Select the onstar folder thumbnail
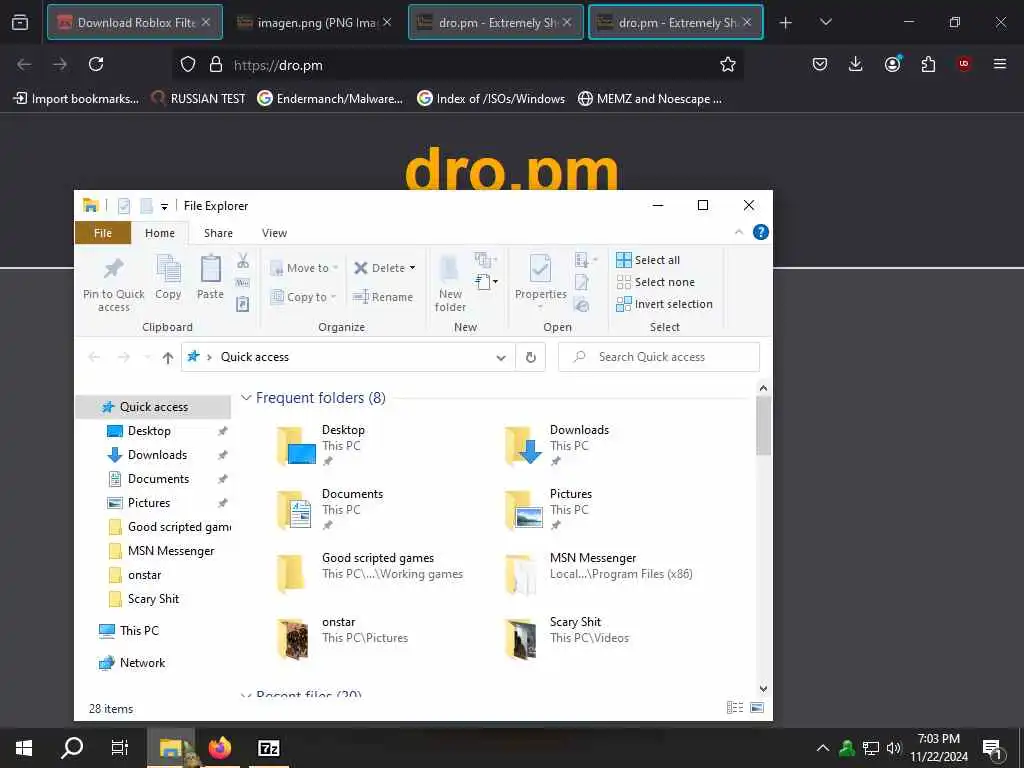Screen dimensions: 1024x768 292,638
